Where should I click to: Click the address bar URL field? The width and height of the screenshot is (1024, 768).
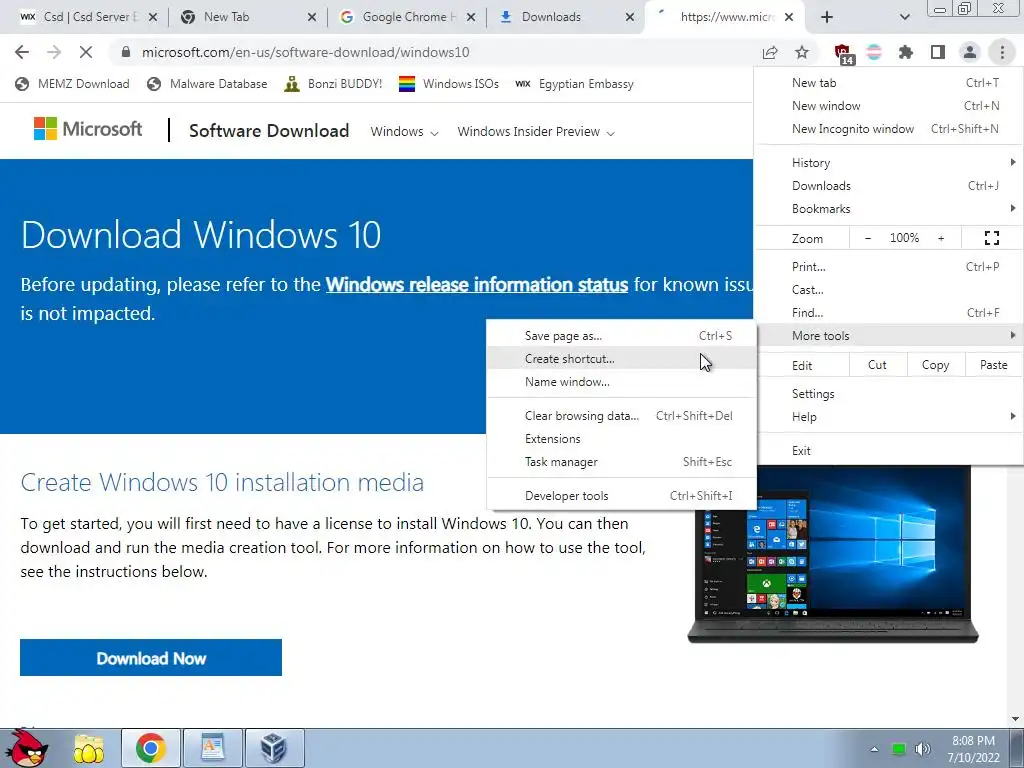click(x=431, y=52)
